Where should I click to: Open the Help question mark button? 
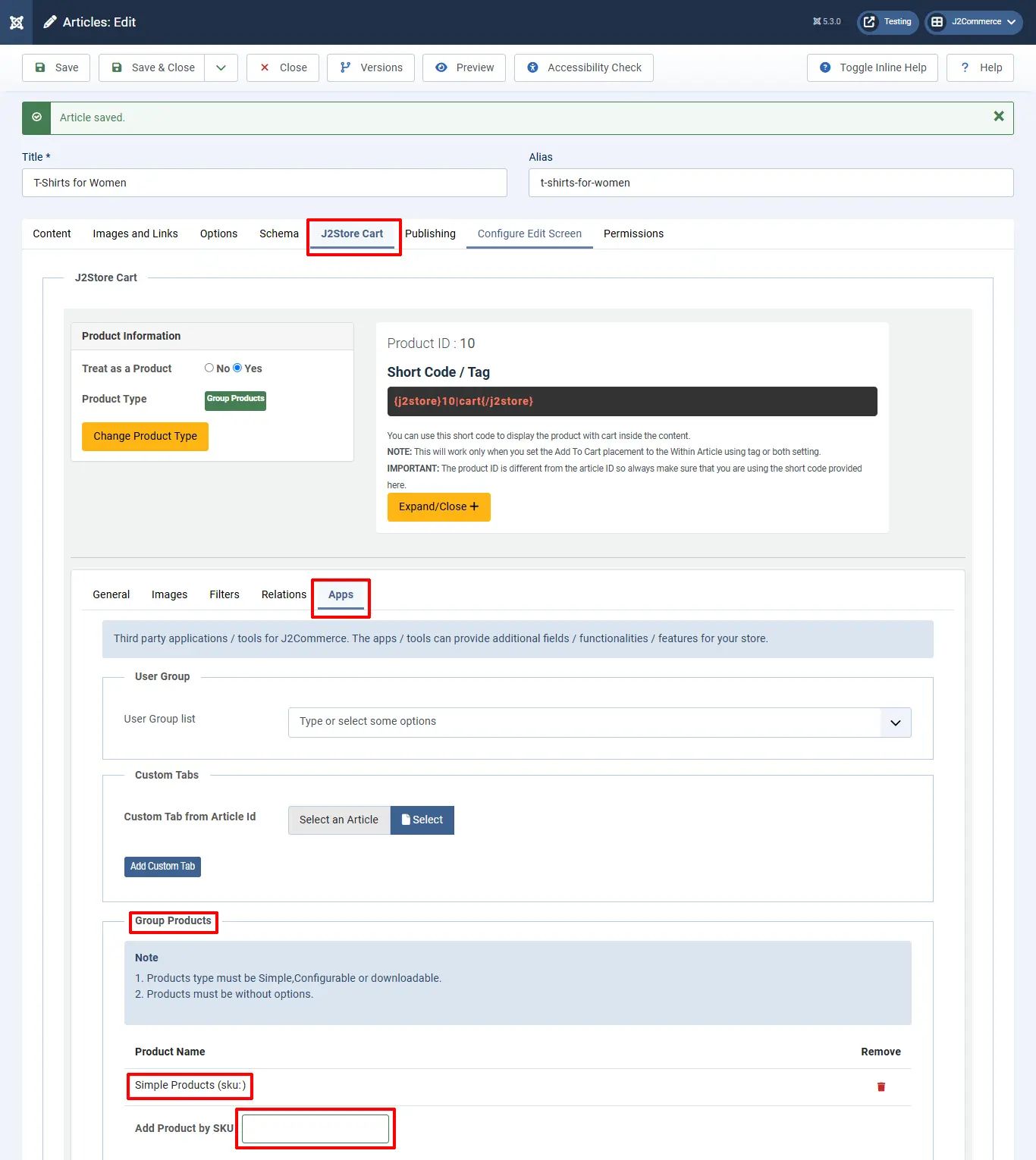click(x=980, y=67)
